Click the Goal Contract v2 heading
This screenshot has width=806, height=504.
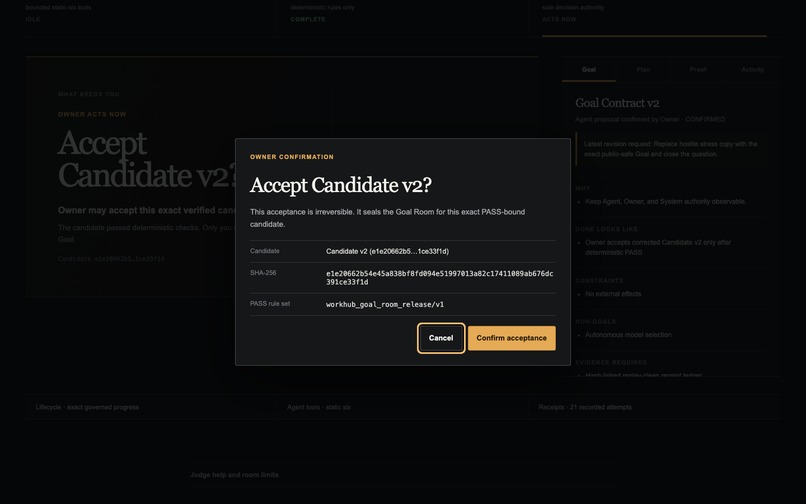pyautogui.click(x=617, y=103)
